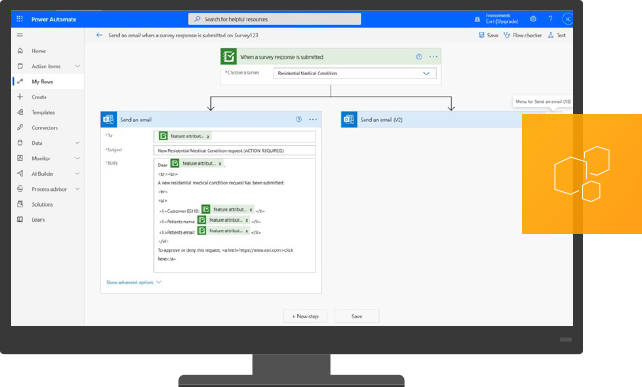The height and width of the screenshot is (387, 642).
Task: Click the Power Automate brand title
Action: (54, 19)
